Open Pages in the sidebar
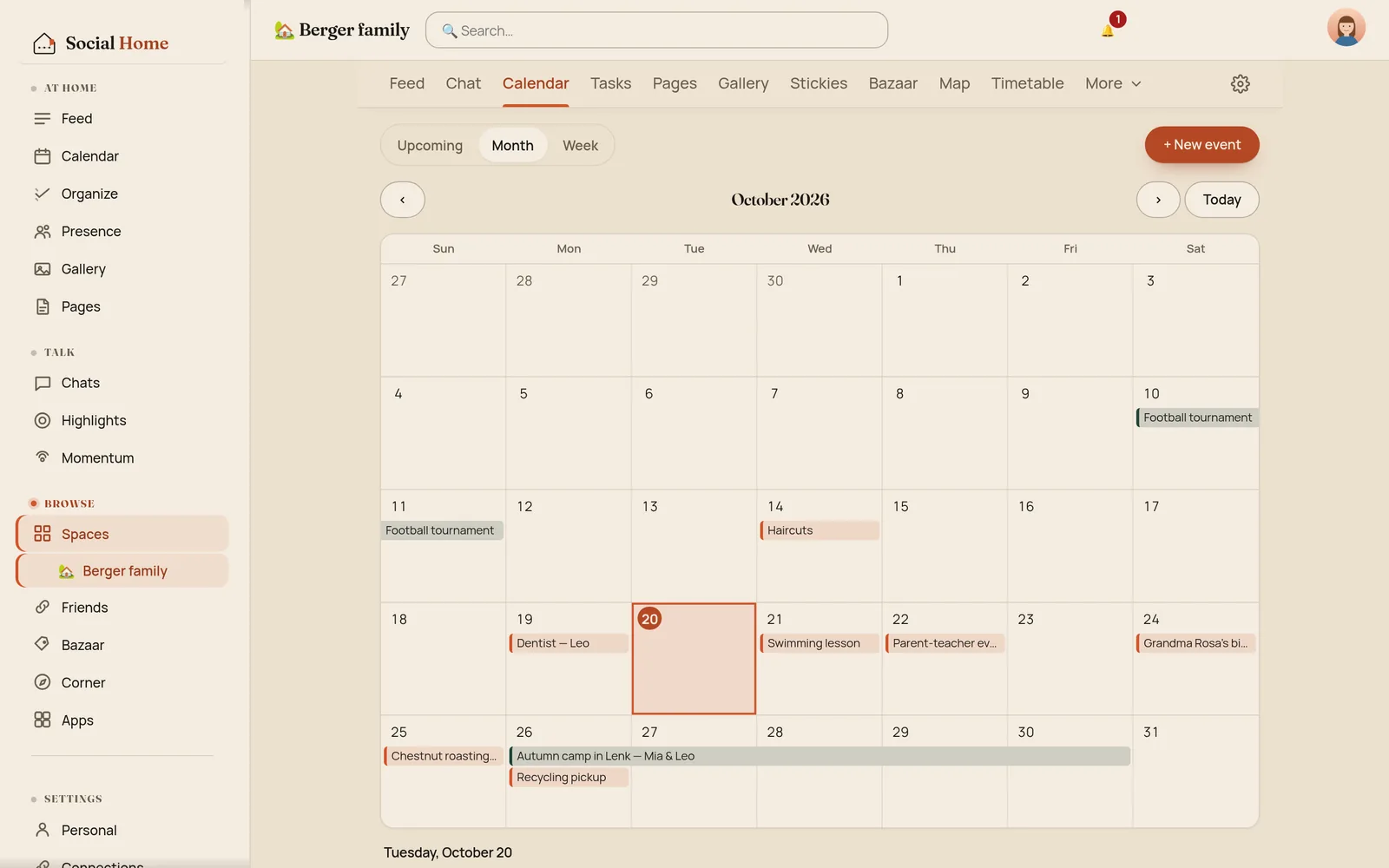 [x=122, y=306]
